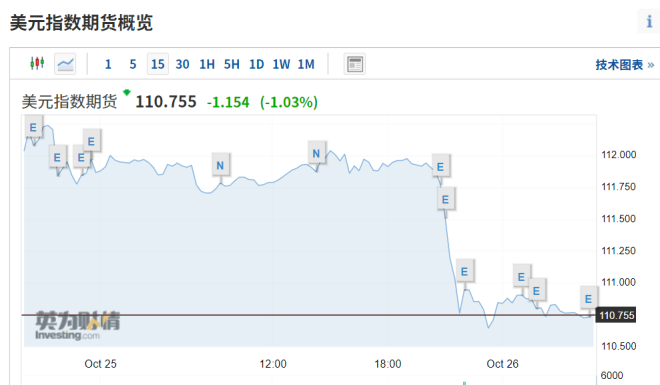Screen dimensions: 660x385
Task: Select the 5 minute interval
Action: pyautogui.click(x=133, y=64)
